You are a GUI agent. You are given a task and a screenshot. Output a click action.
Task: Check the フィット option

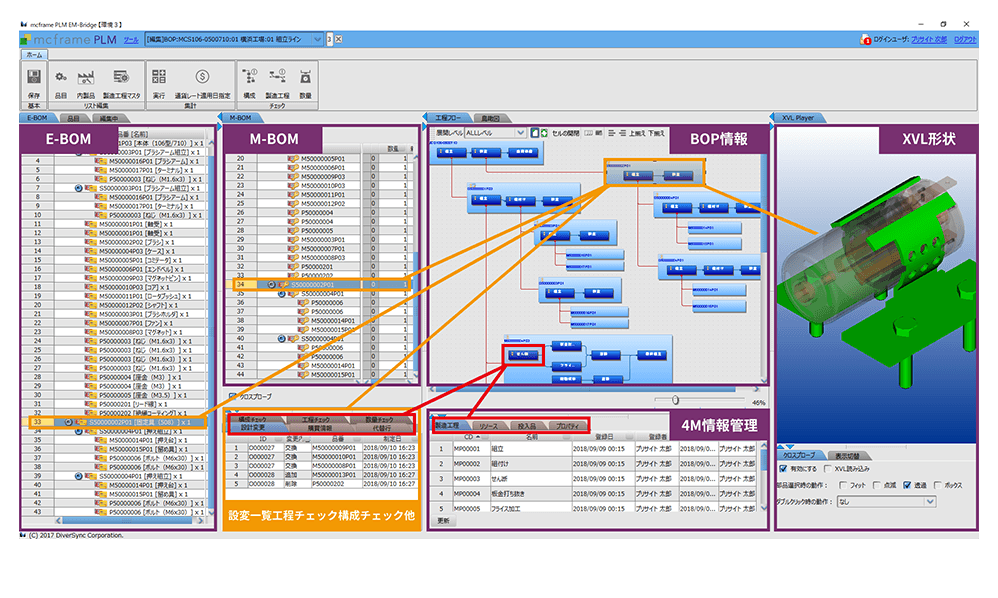point(843,485)
